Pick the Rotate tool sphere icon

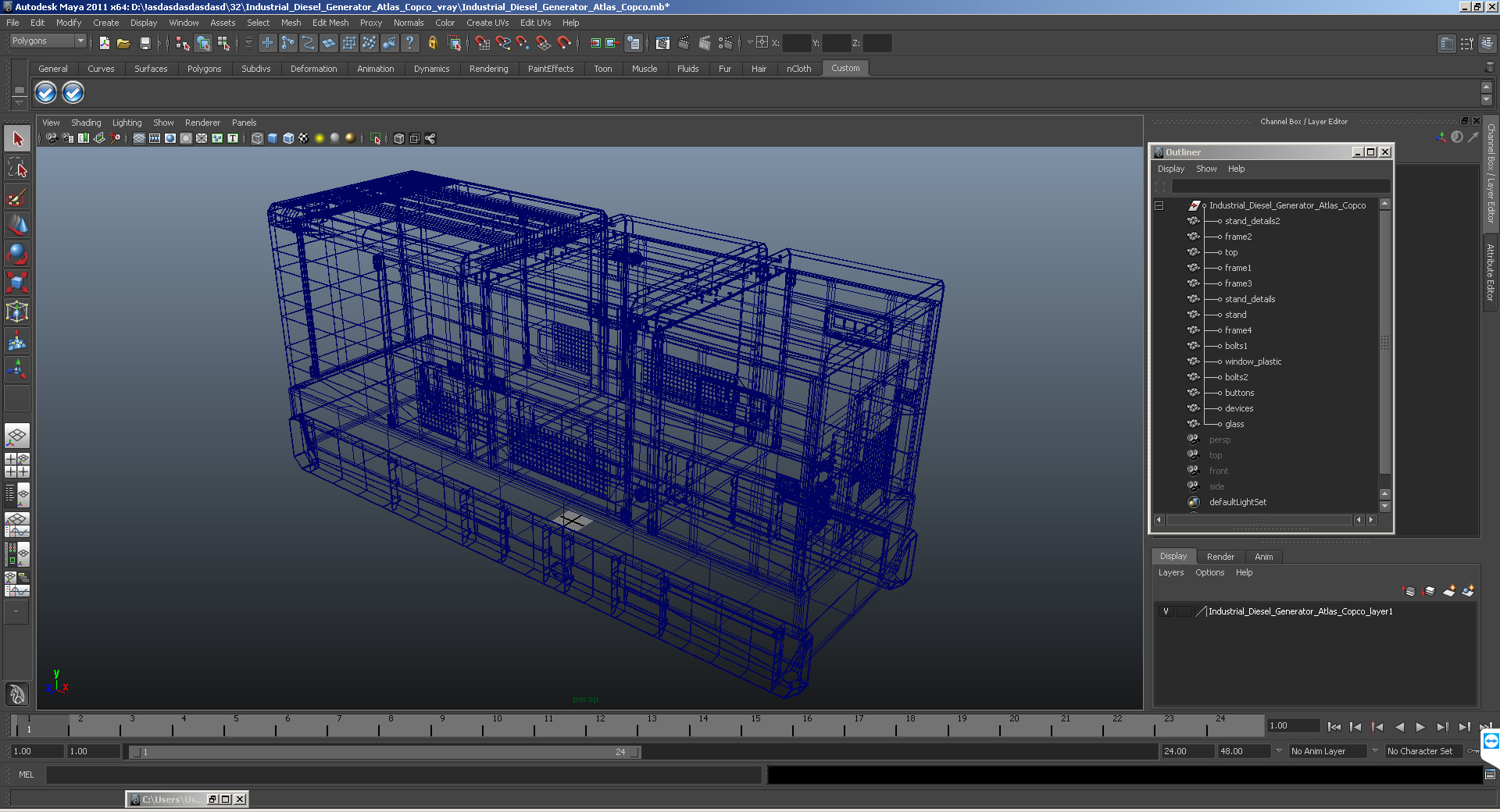[17, 254]
